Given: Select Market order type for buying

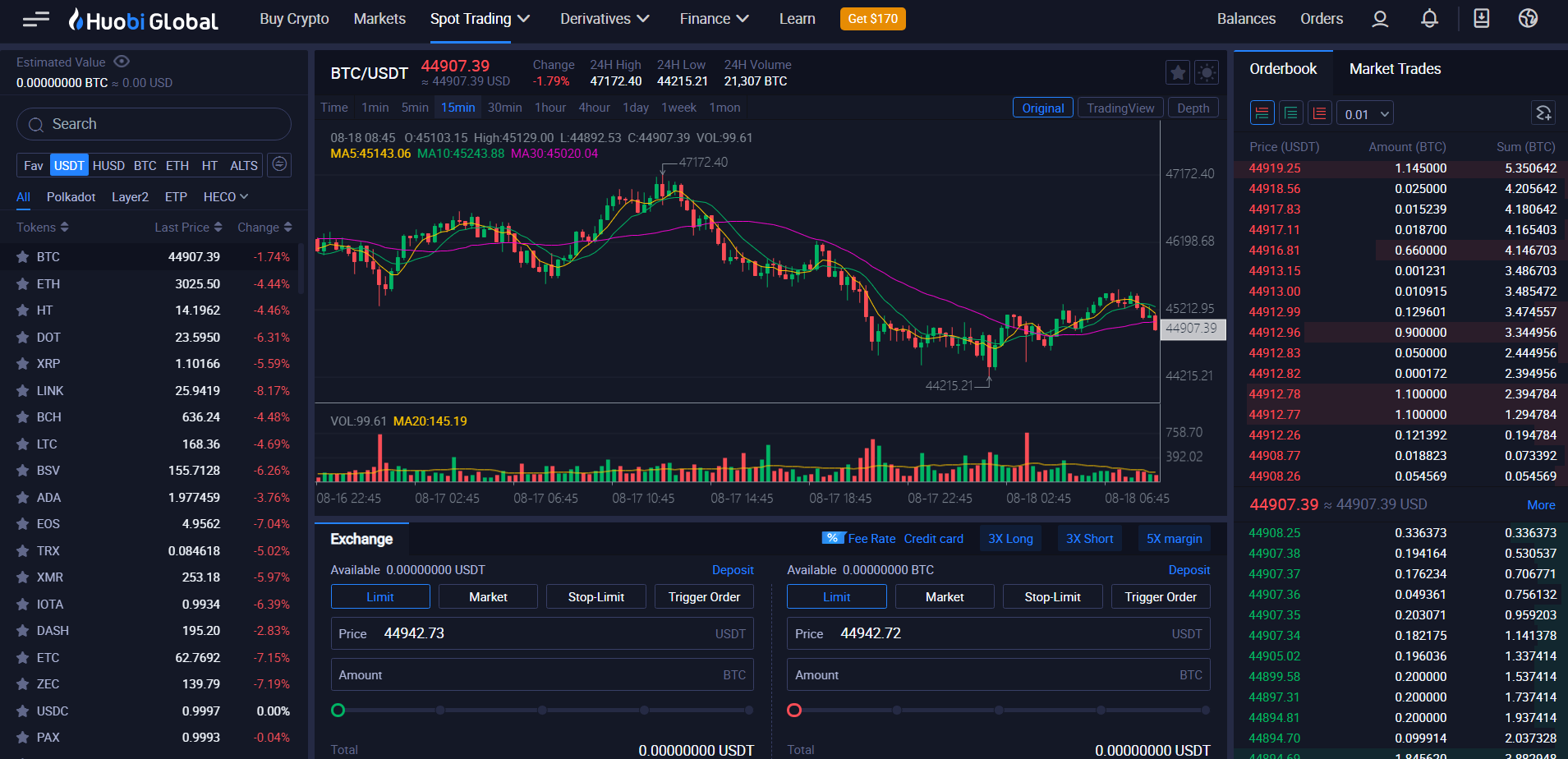Looking at the screenshot, I should pos(488,596).
